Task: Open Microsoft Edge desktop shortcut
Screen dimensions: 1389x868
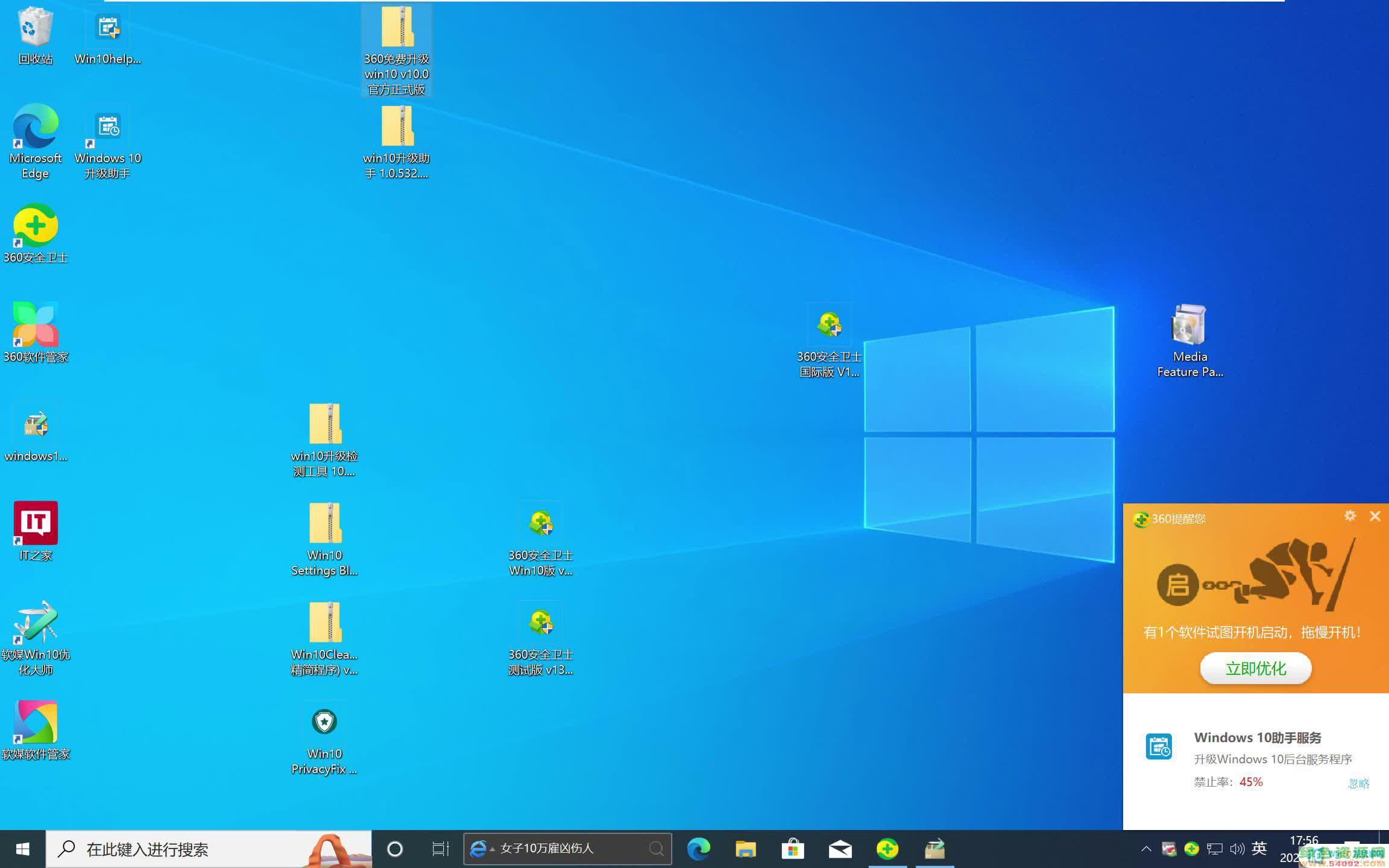Action: pos(35,142)
